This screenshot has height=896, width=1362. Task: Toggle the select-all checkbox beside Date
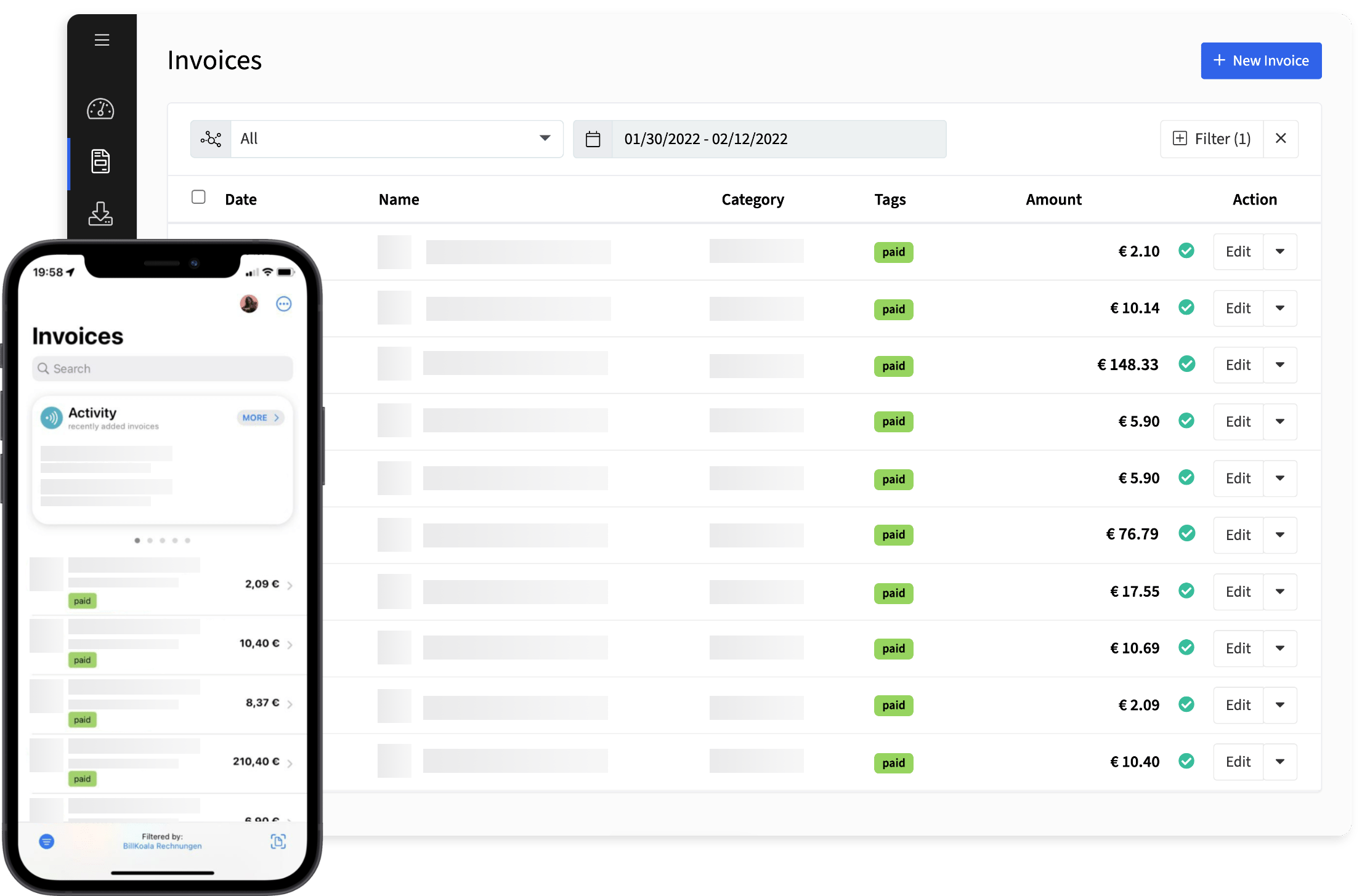[x=198, y=197]
